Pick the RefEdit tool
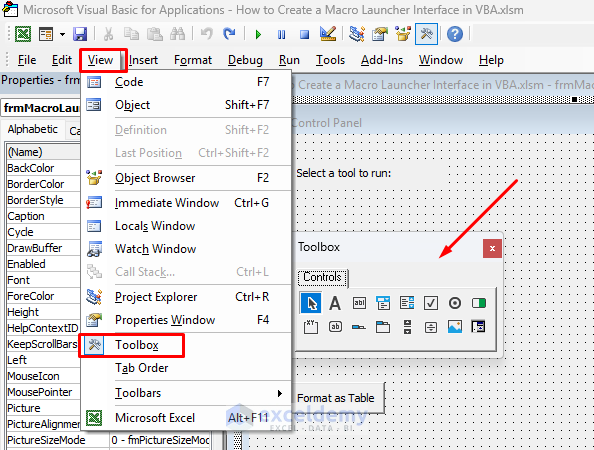 (478, 327)
